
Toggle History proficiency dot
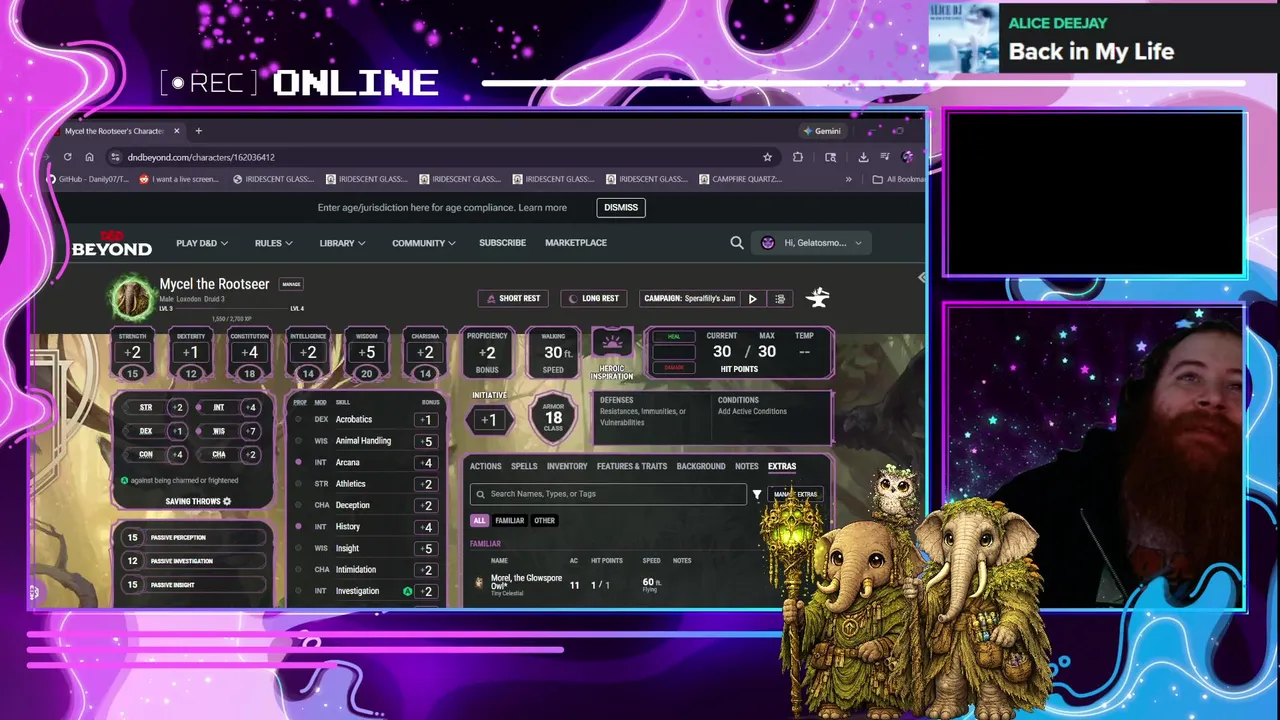point(298,526)
